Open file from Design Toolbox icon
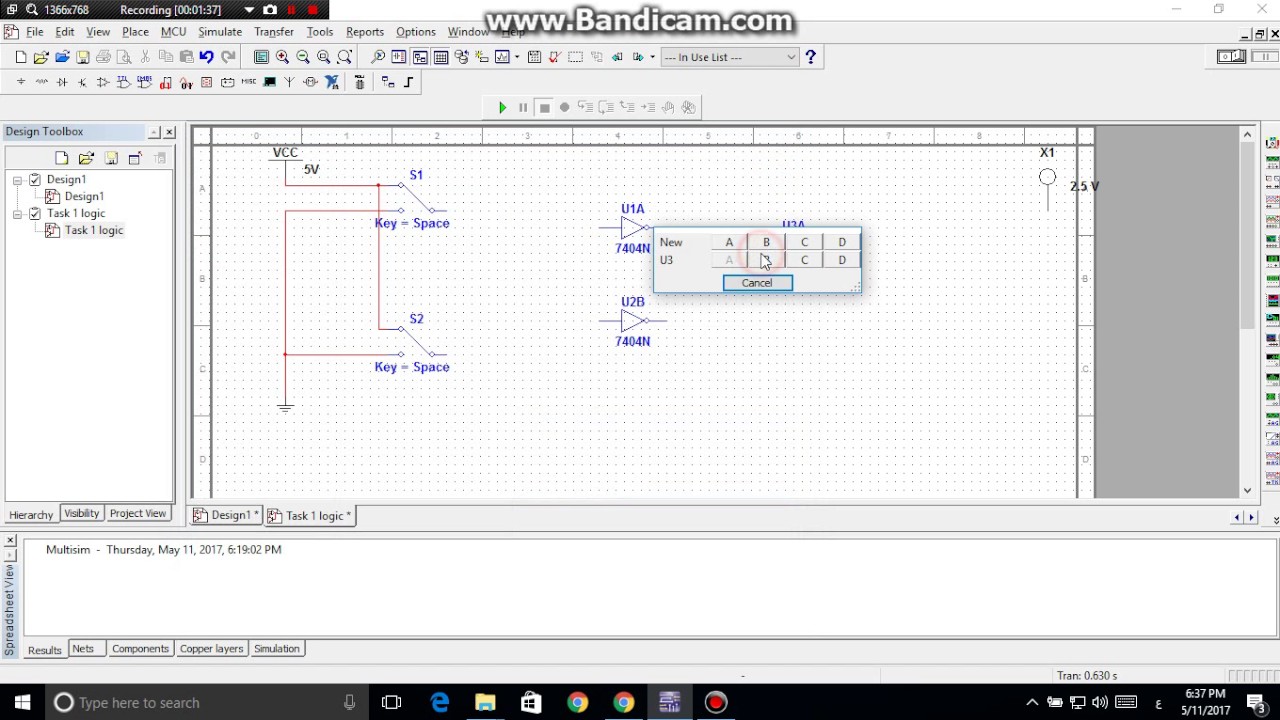Viewport: 1280px width, 720px height. point(86,158)
